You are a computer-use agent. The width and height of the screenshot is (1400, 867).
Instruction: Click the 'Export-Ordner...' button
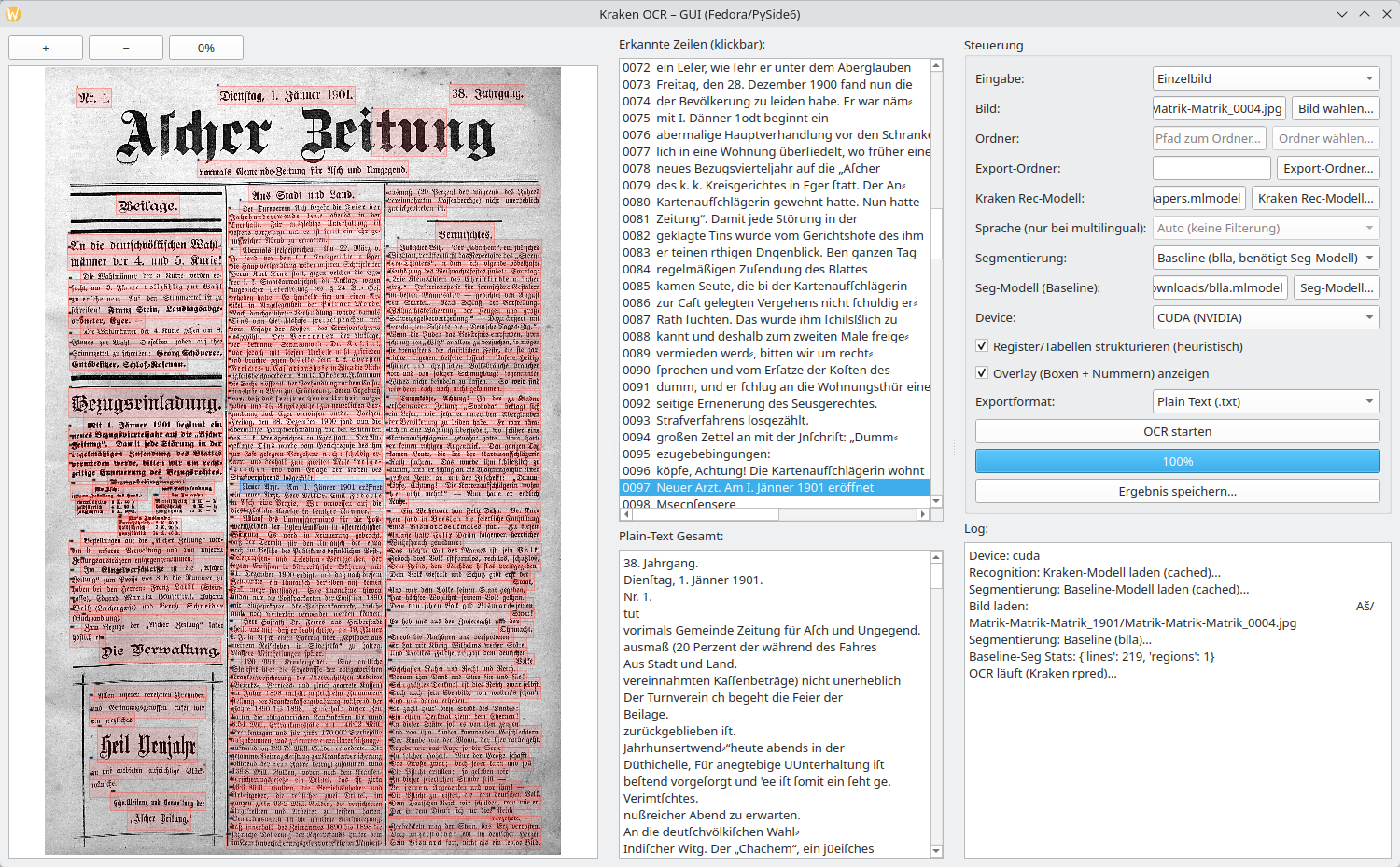[x=1328, y=168]
